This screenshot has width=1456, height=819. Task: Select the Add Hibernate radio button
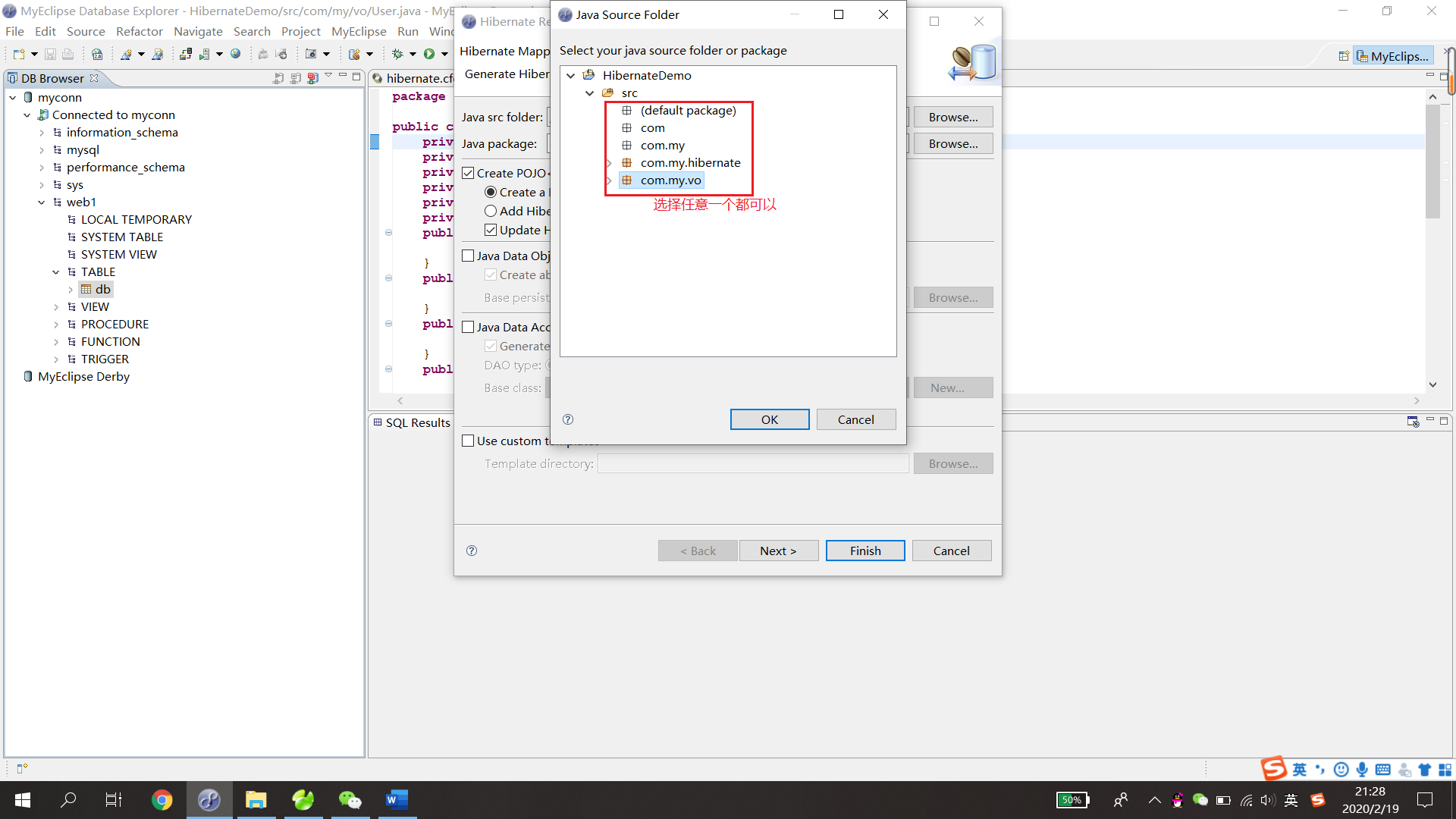point(491,211)
